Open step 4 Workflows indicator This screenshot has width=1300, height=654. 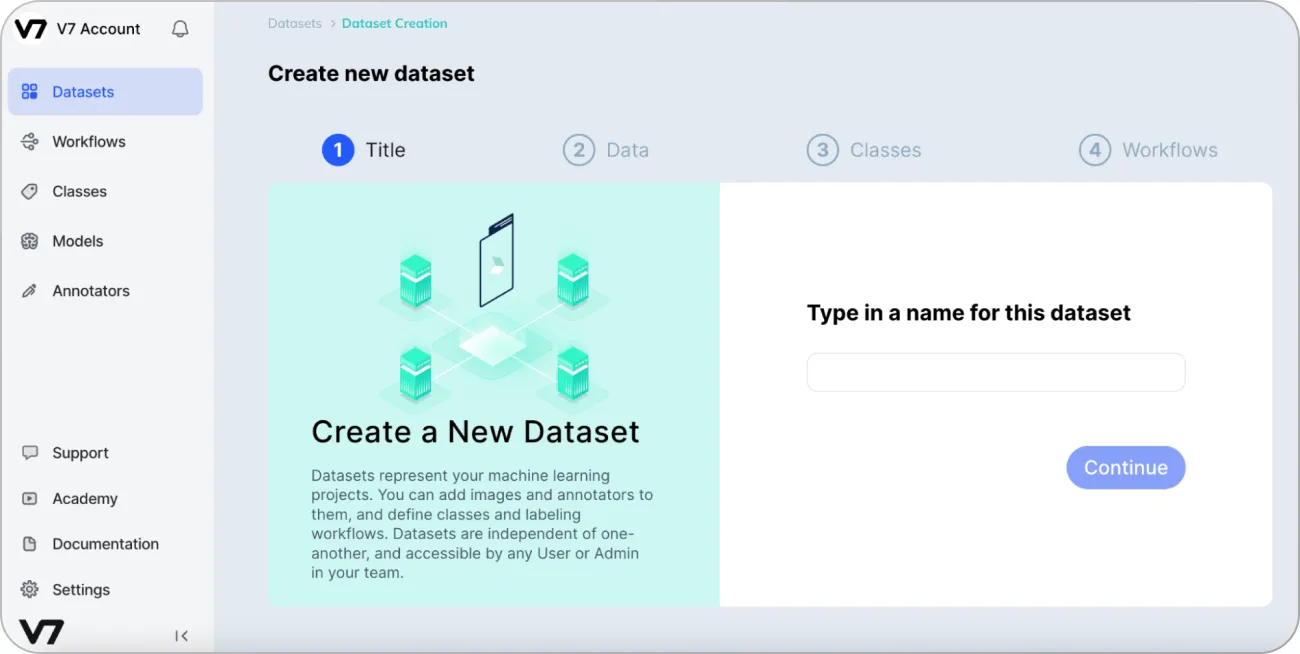1094,149
